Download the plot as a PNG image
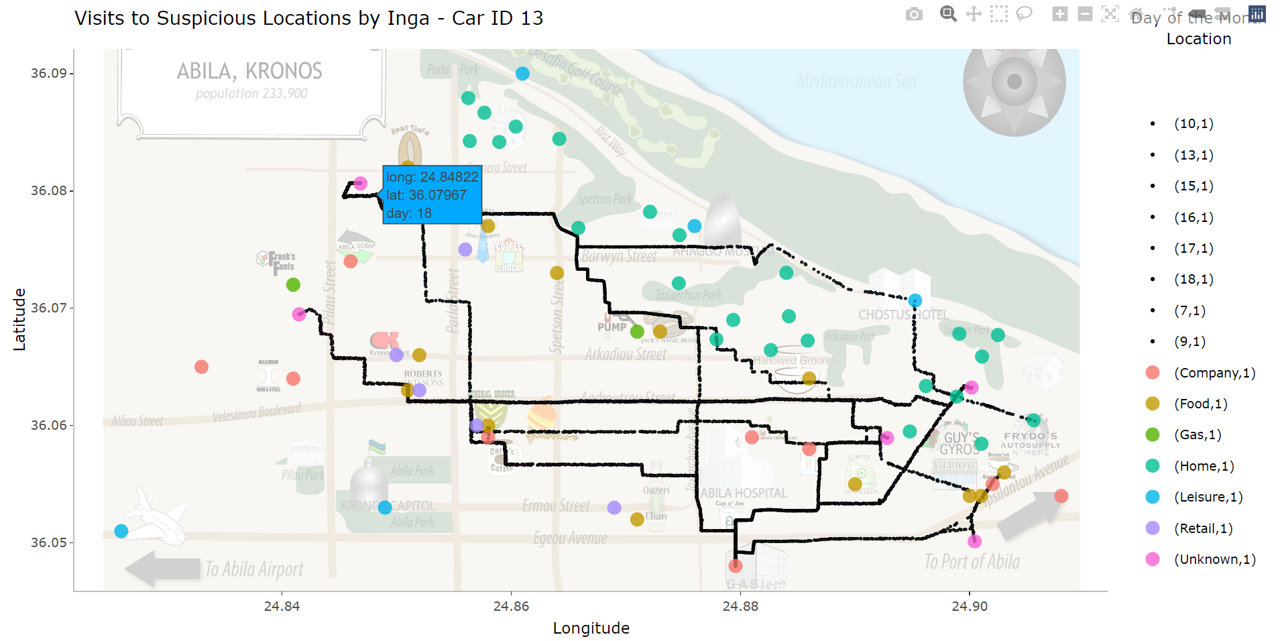Viewport: 1280px width, 641px height. pos(913,15)
